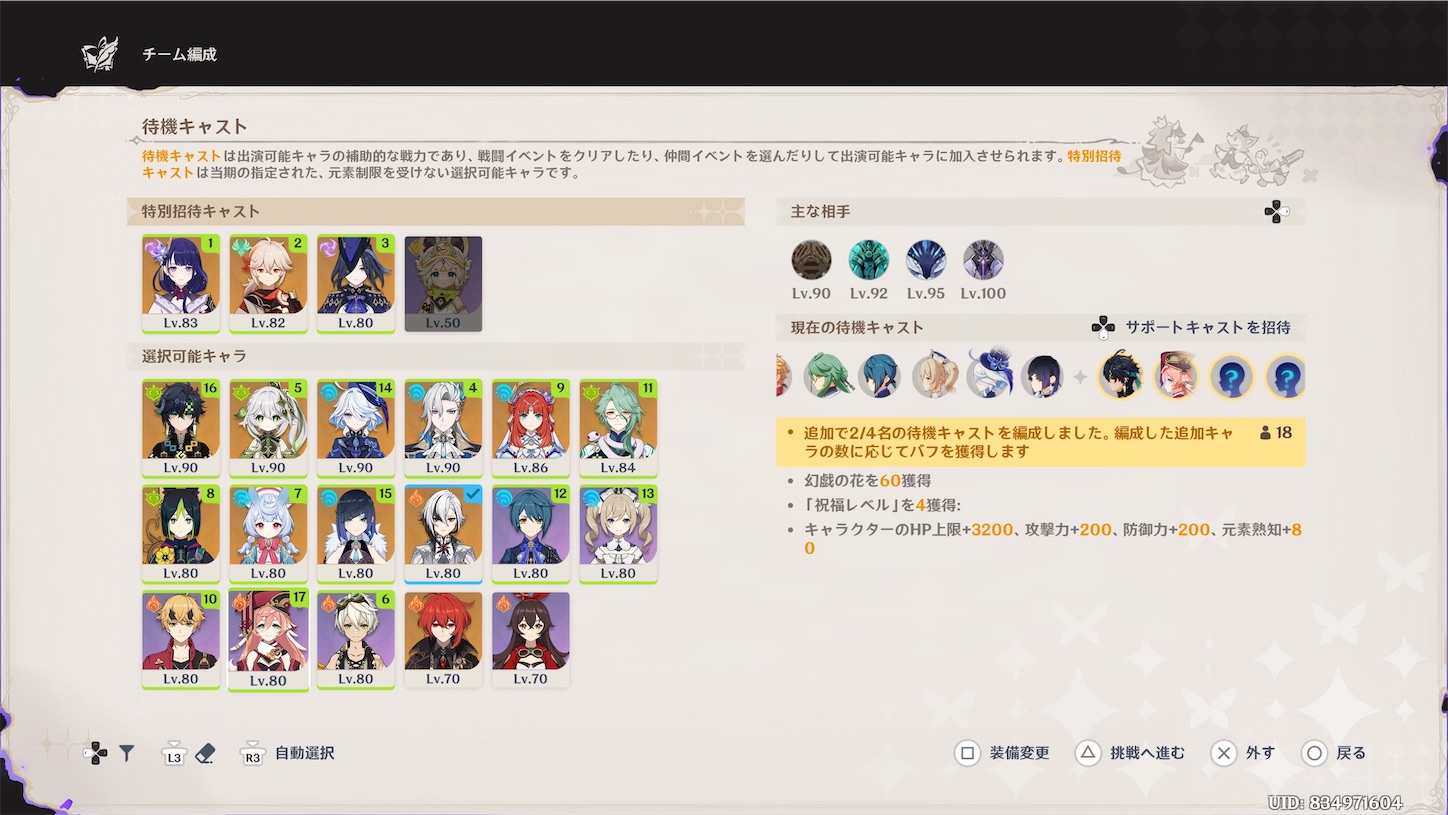This screenshot has height=815, width=1448.
Task: Select the greyed-out Lv.50 special guest card
Action: click(x=443, y=284)
